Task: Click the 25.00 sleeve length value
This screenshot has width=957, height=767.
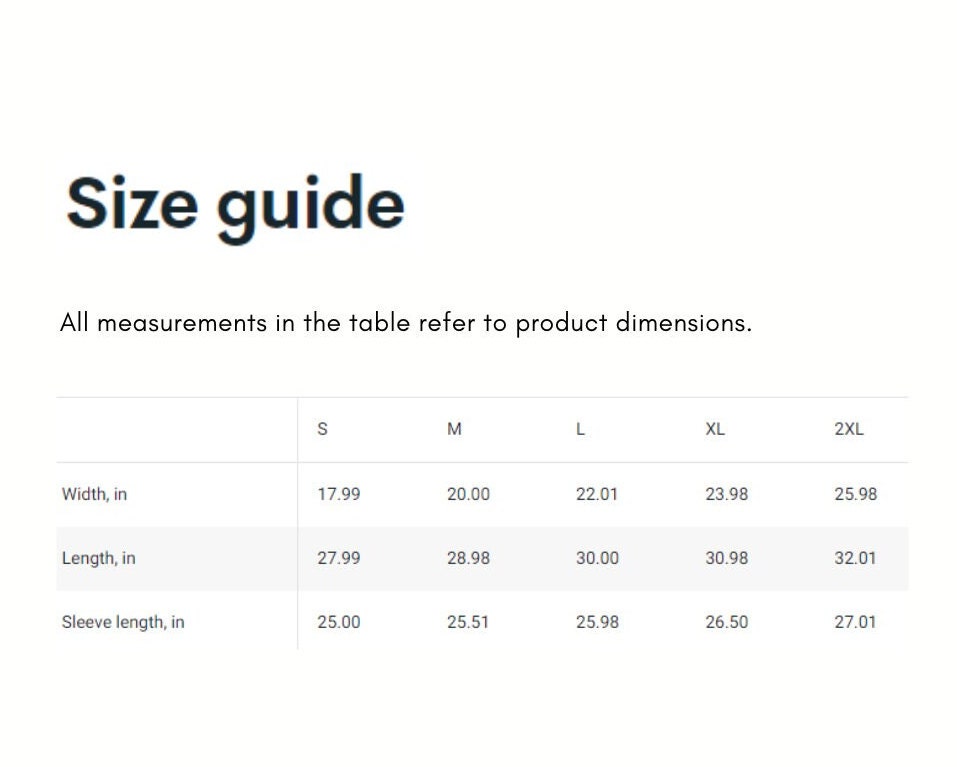Action: click(x=339, y=622)
